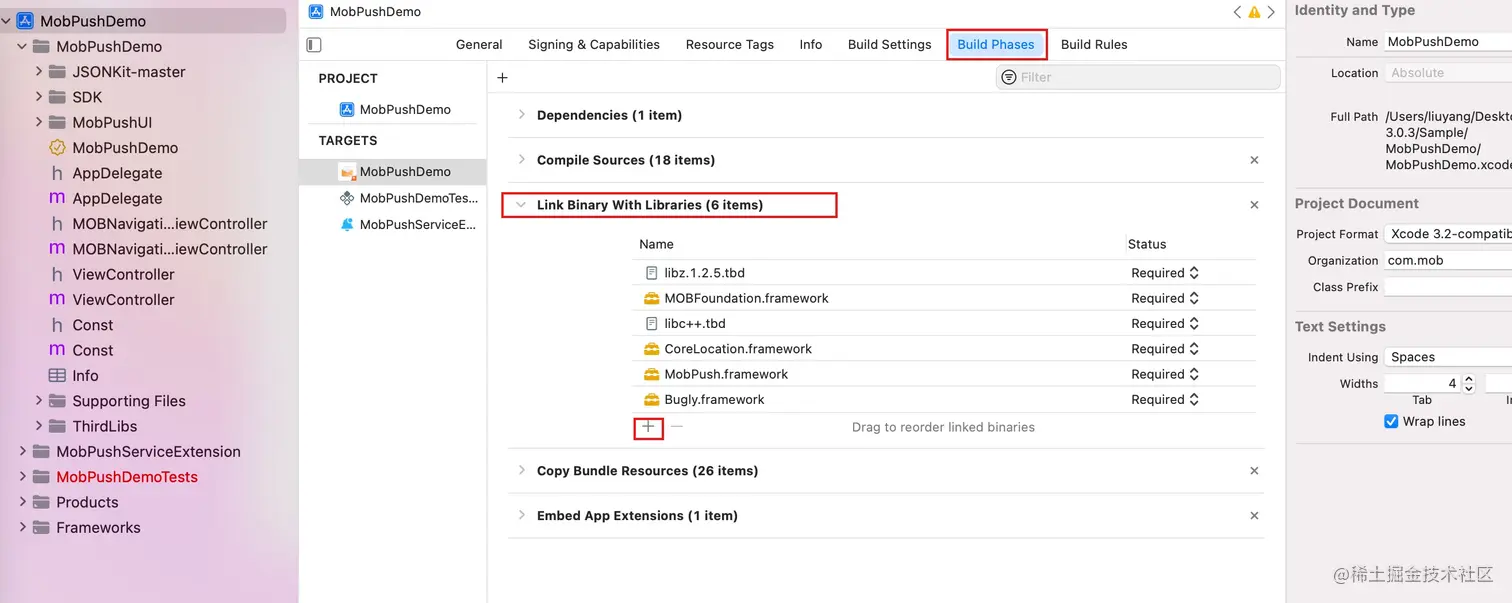Click the project Name field
The height and width of the screenshot is (603, 1512).
pos(1447,42)
